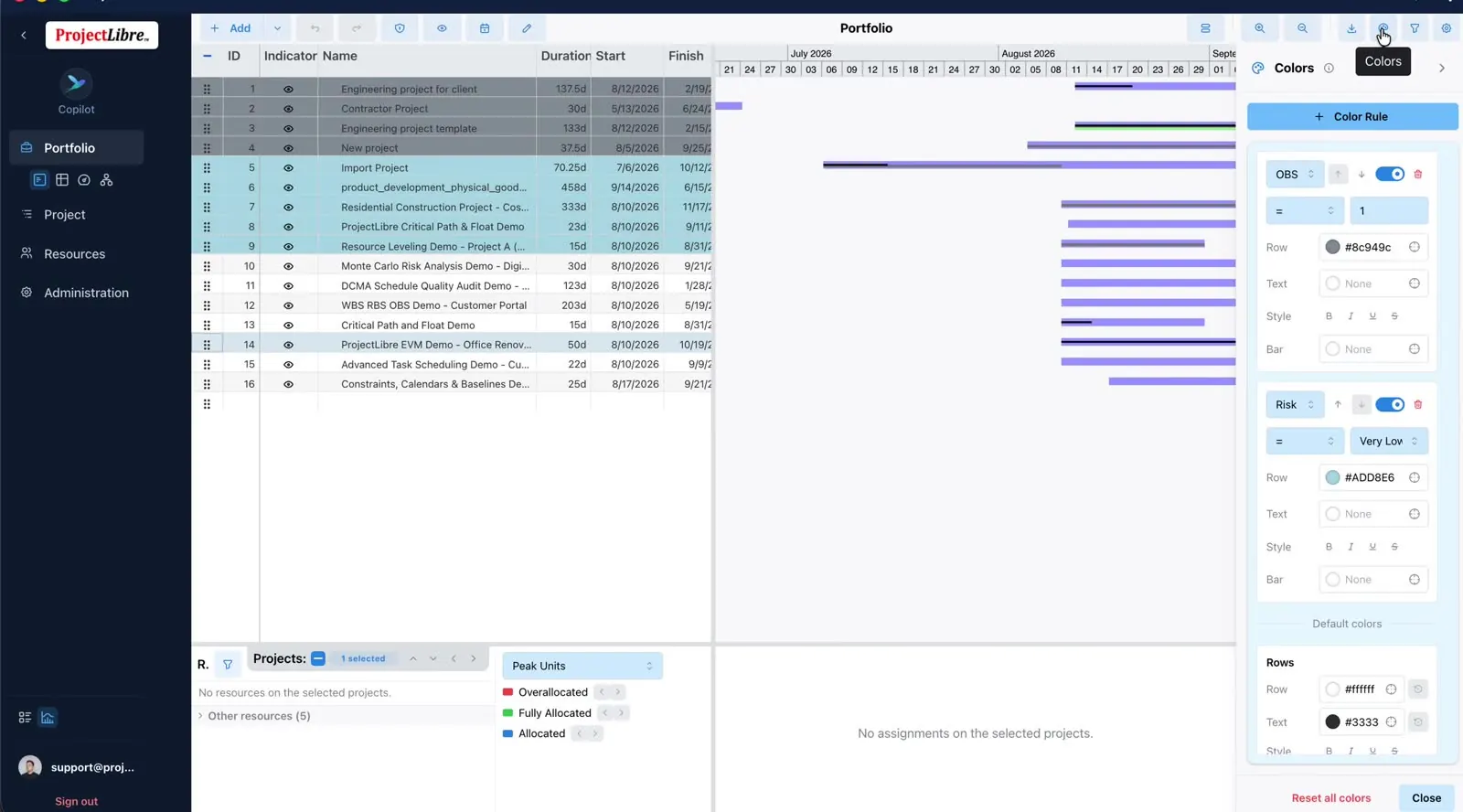The height and width of the screenshot is (812, 1463).
Task: Click the histogram chart icon in bottom sidebar
Action: point(48,718)
